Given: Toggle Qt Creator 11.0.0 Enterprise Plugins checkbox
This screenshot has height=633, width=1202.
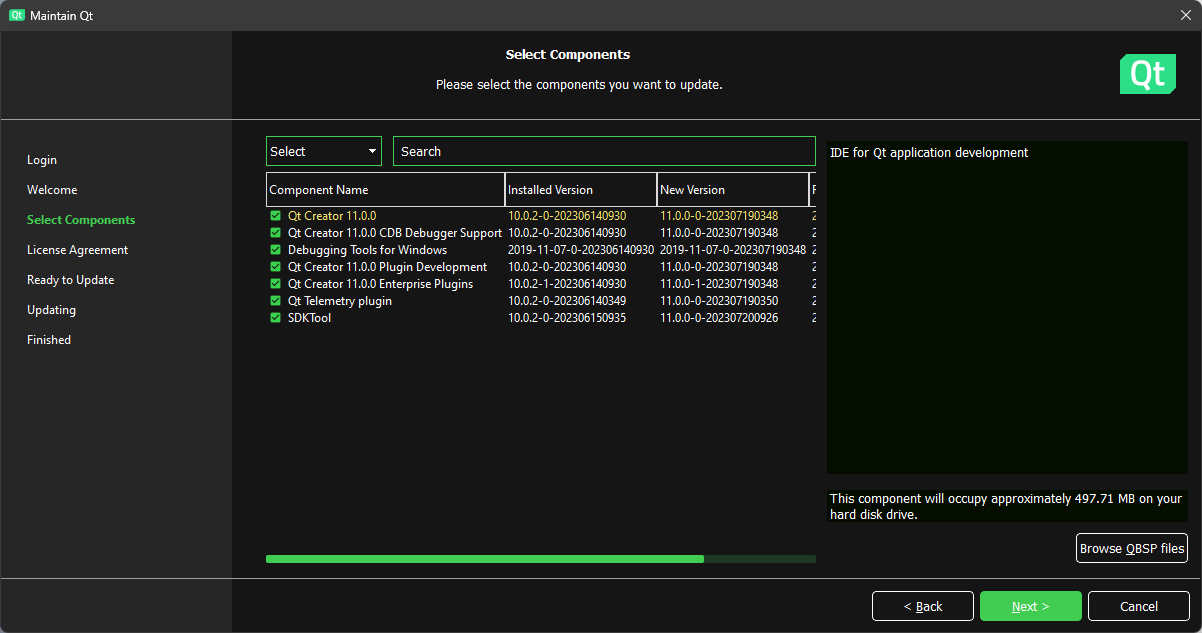Looking at the screenshot, I should tap(275, 284).
